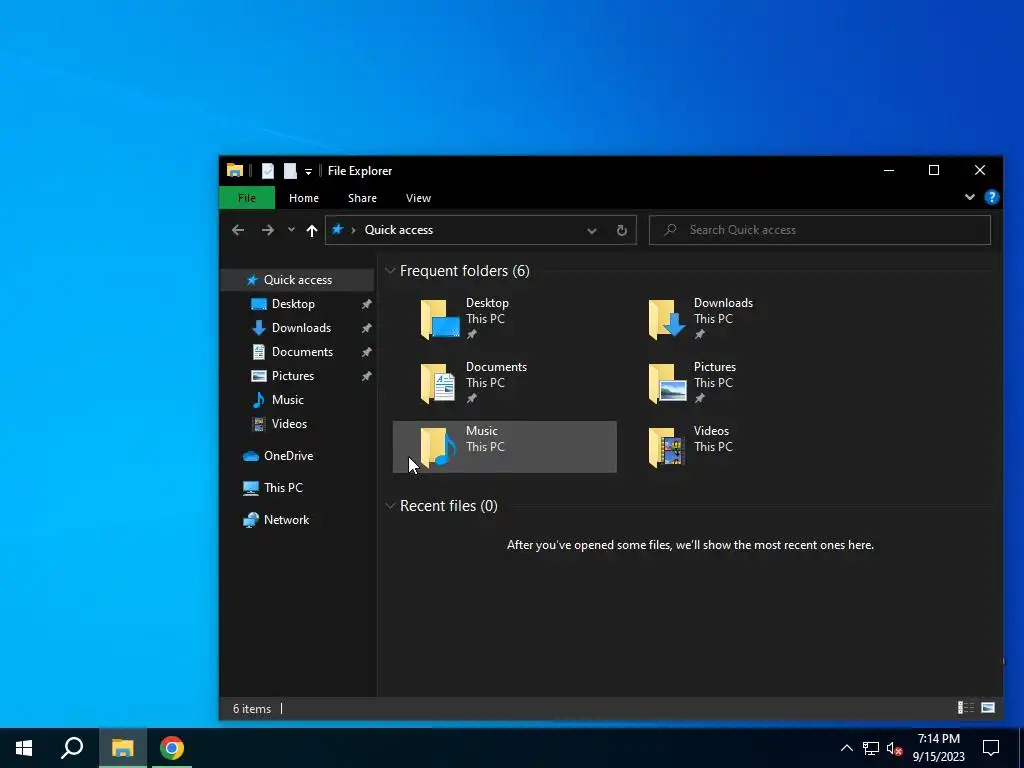Collapse the Recent files group
1024x768 pixels.
click(390, 505)
